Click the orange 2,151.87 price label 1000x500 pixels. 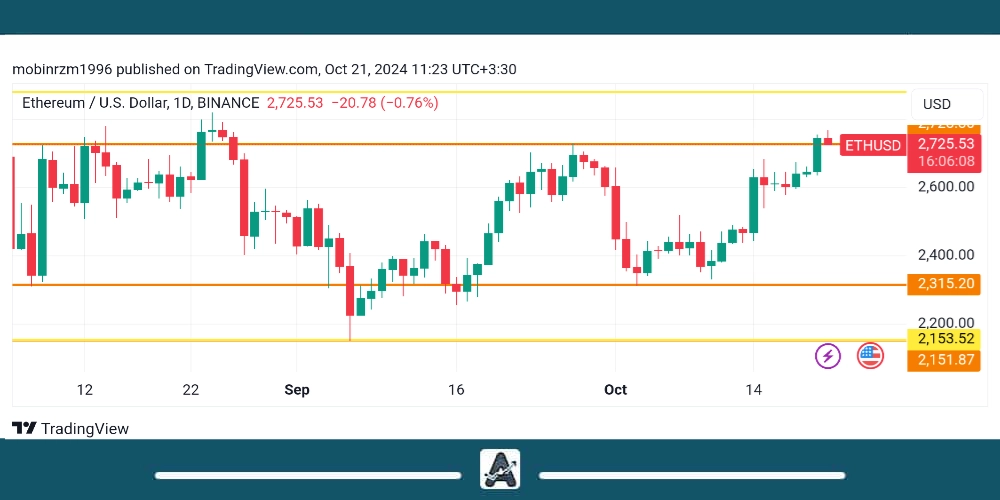click(x=945, y=360)
